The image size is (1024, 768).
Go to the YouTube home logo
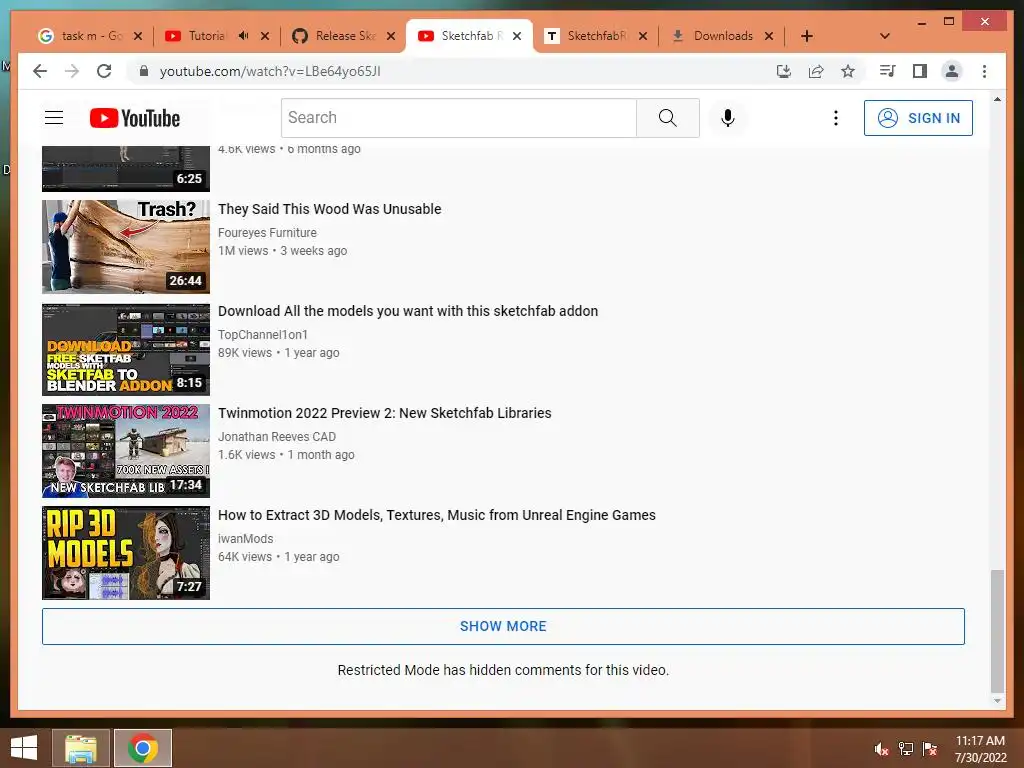coord(135,118)
